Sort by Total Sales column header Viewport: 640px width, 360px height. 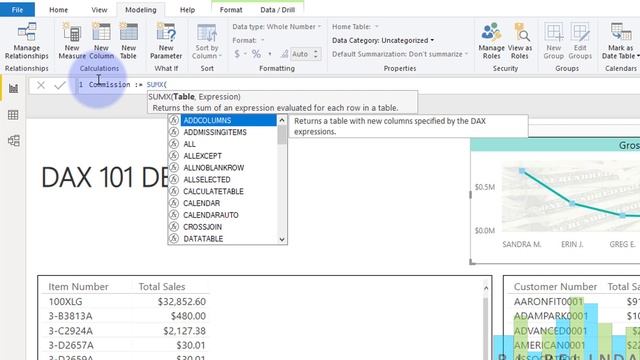[162, 287]
